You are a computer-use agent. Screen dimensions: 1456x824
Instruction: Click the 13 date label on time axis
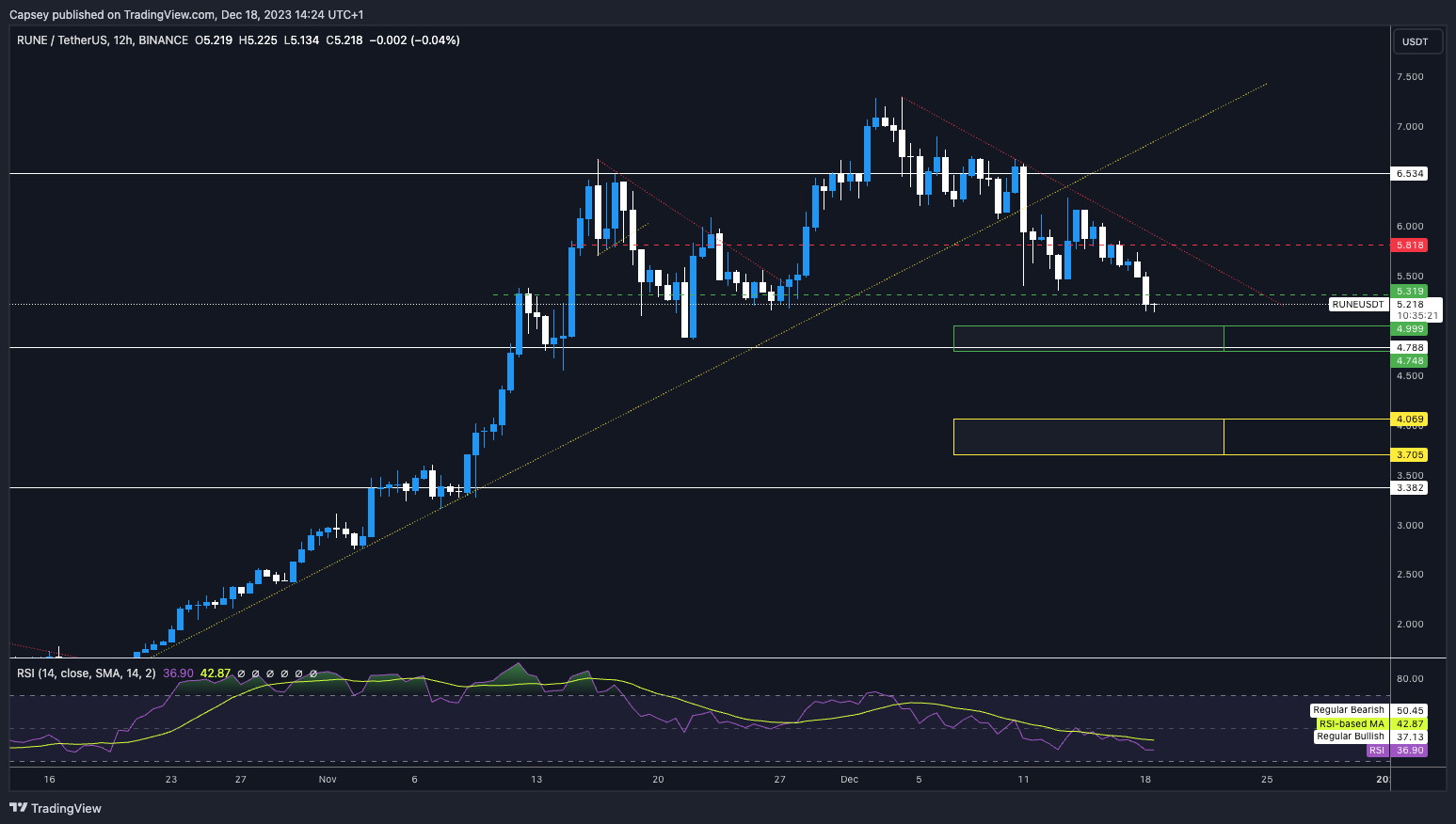coord(536,780)
